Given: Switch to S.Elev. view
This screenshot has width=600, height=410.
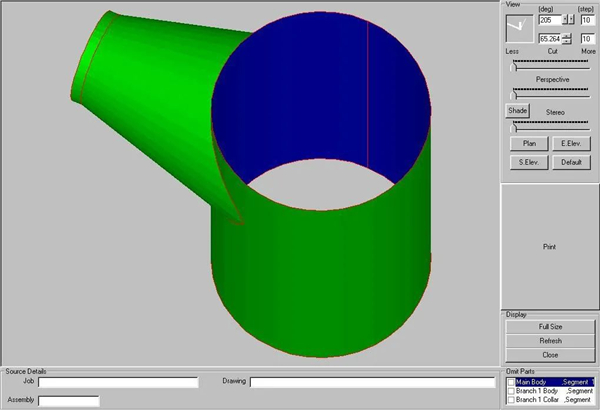Looking at the screenshot, I should pyautogui.click(x=529, y=162).
